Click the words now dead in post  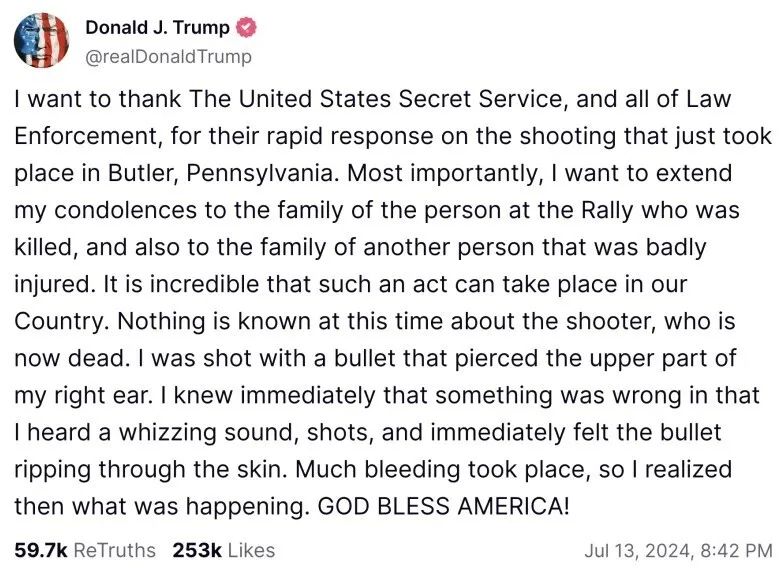[x=68, y=358]
